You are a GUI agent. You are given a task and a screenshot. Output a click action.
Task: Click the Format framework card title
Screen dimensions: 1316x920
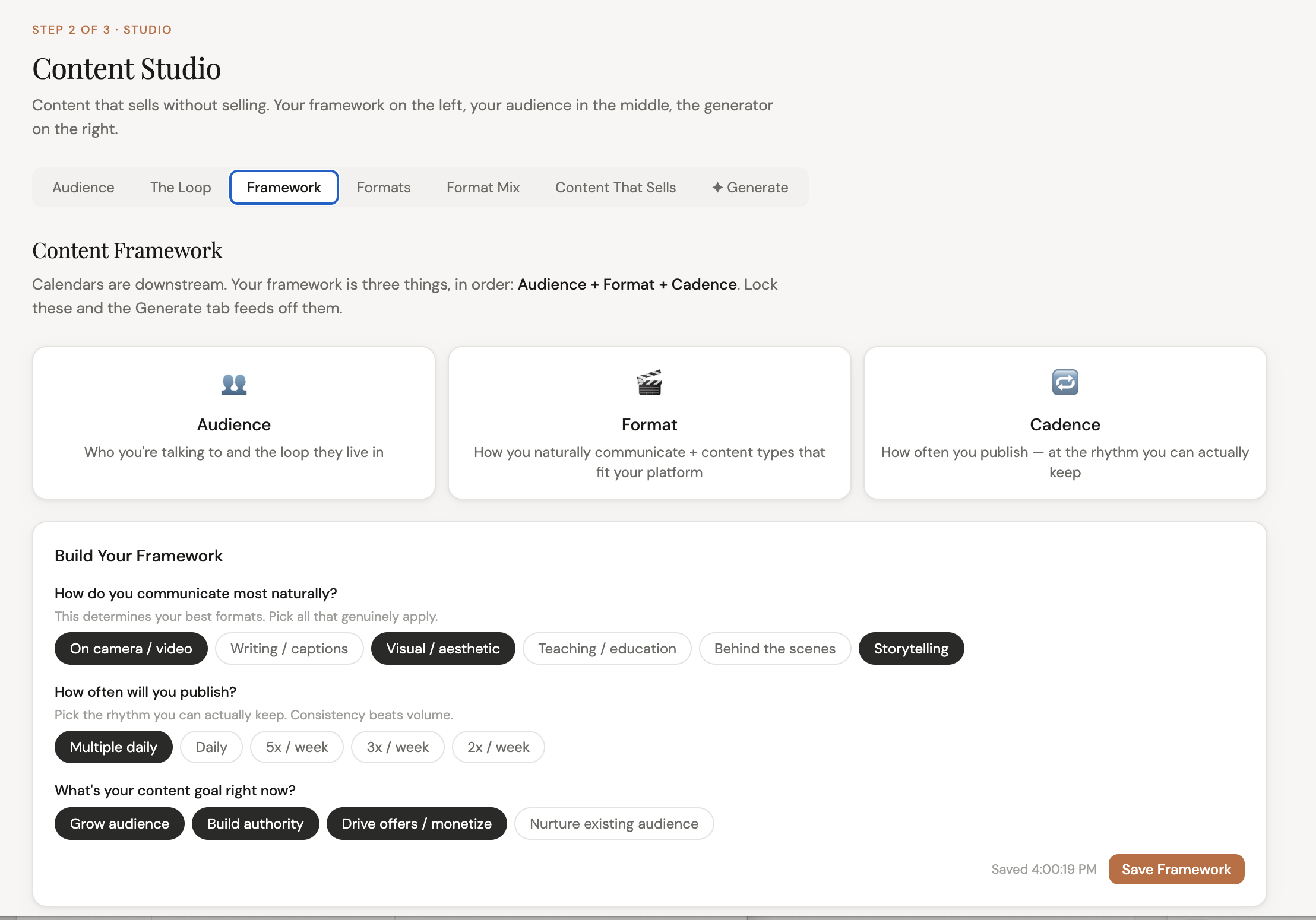point(649,425)
